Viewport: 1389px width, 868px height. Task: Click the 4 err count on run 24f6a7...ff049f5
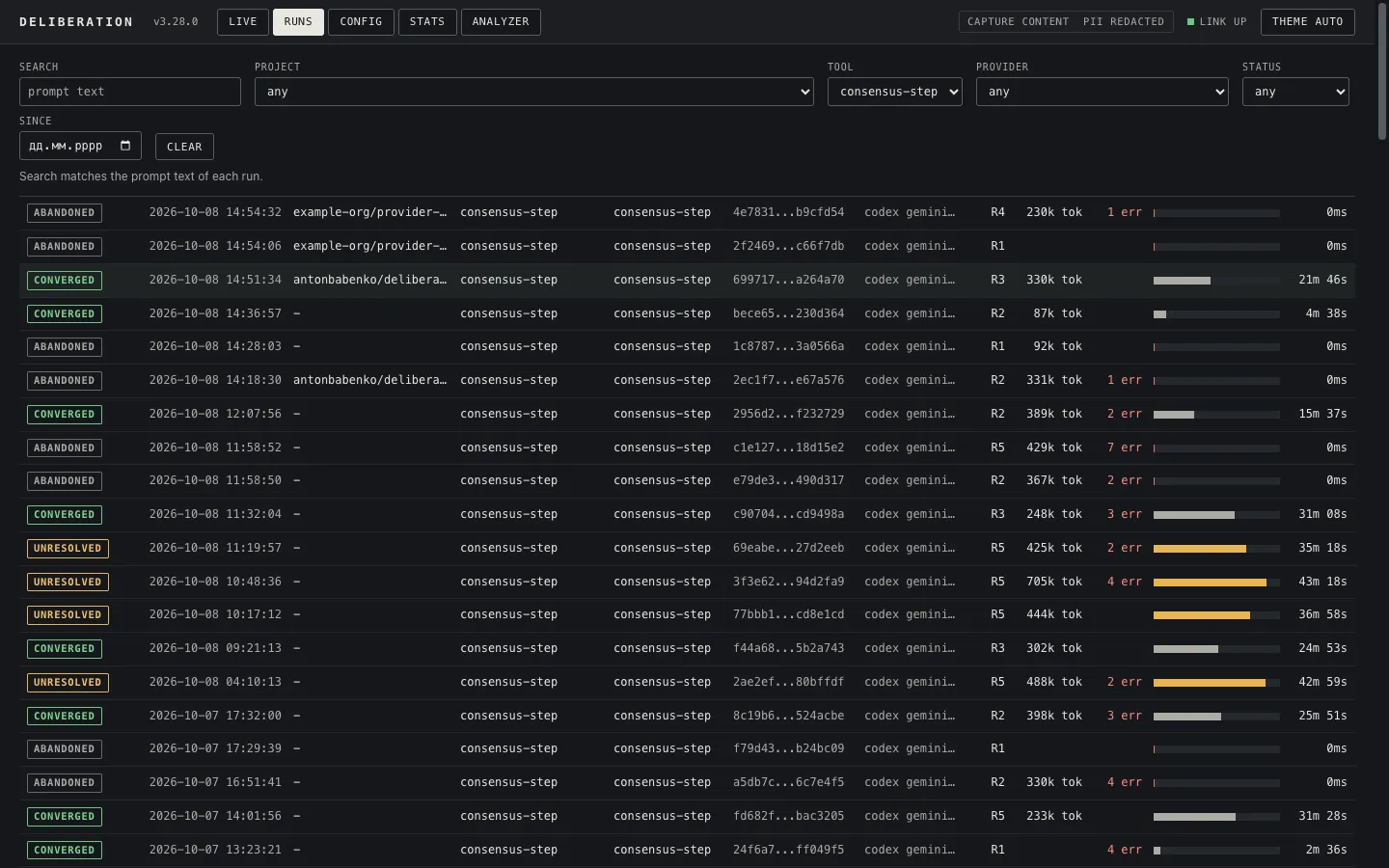[x=1124, y=850]
